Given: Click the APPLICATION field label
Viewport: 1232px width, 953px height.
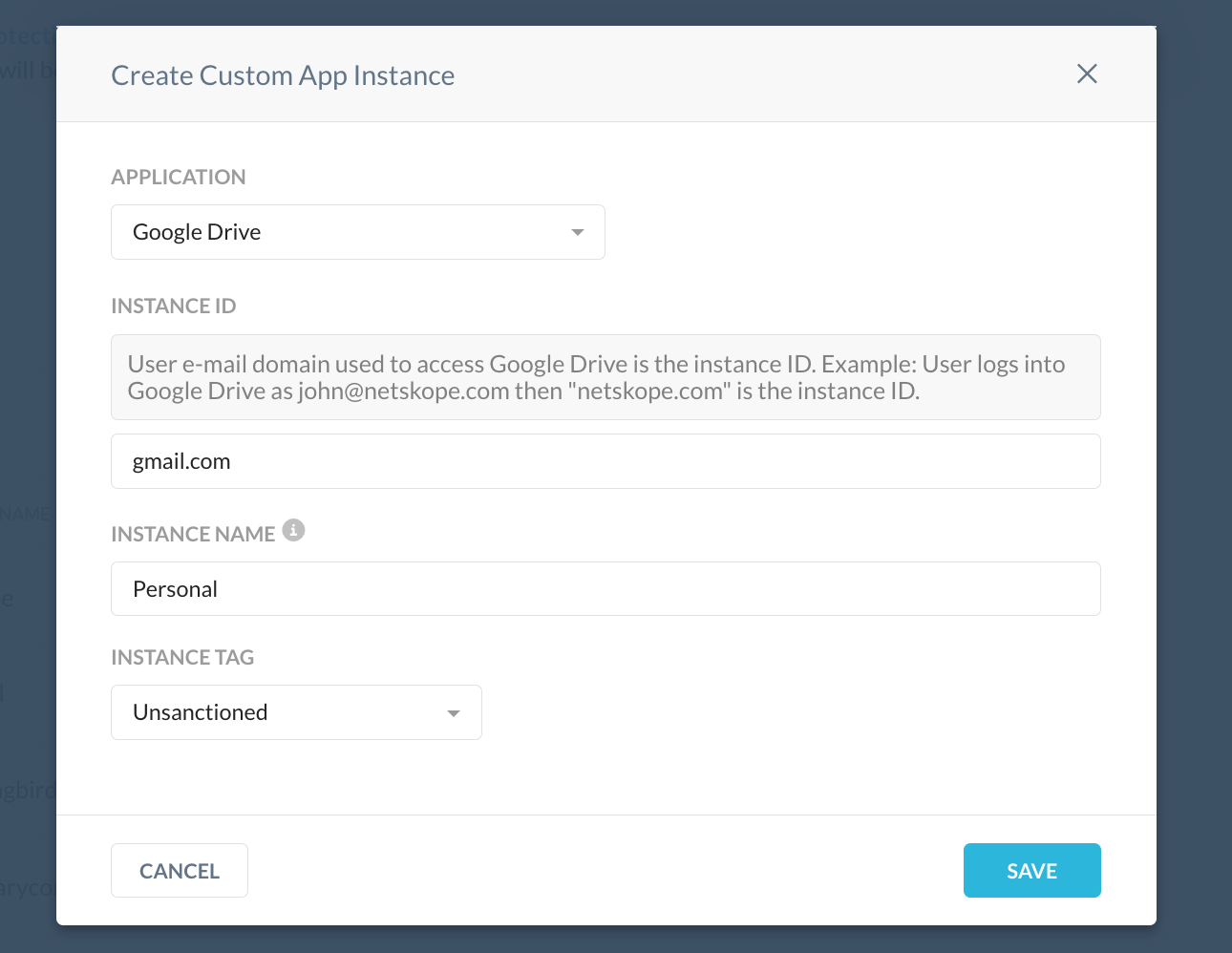Looking at the screenshot, I should (179, 177).
